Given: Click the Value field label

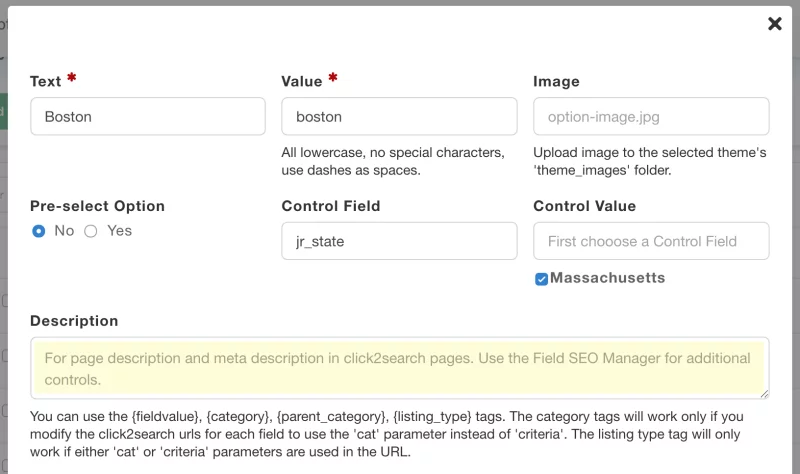Looking at the screenshot, I should [302, 81].
